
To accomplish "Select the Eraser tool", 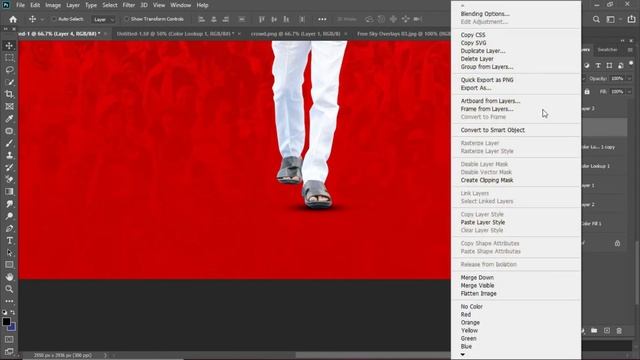I will [x=9, y=179].
